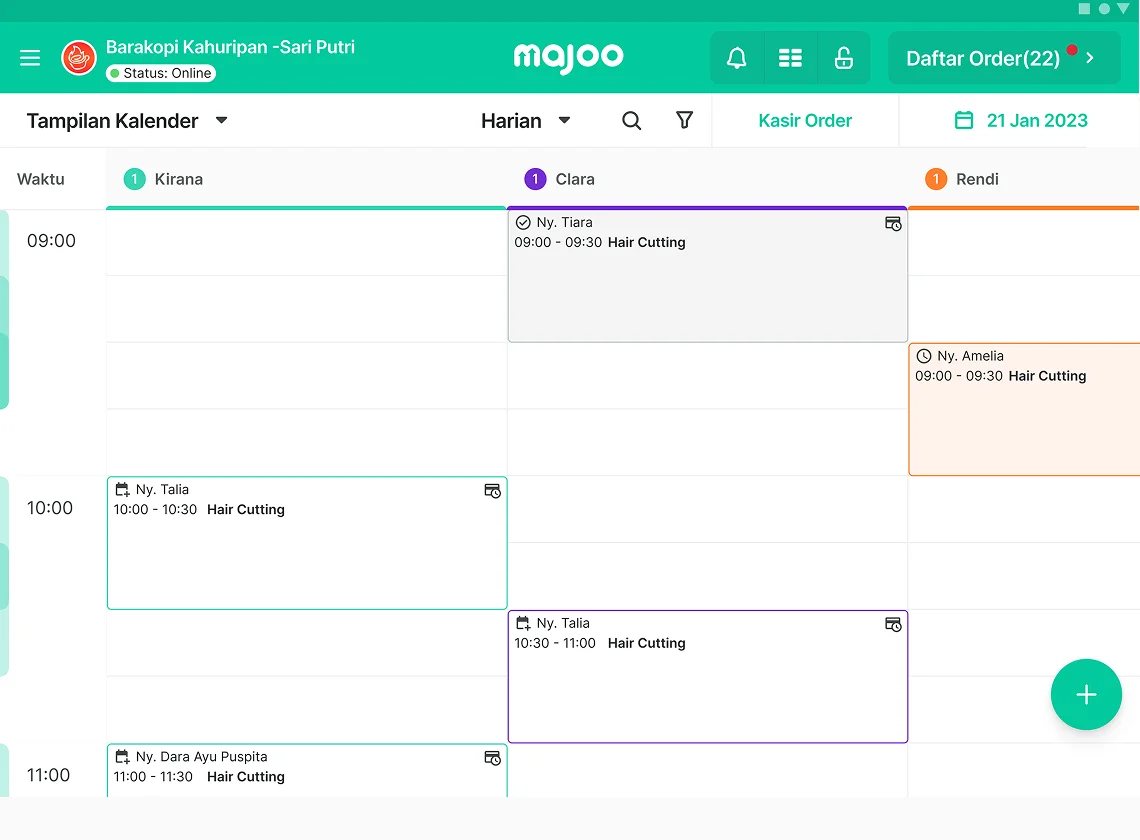Select the Clara staff column header
This screenshot has width=1140, height=840.
pyautogui.click(x=574, y=180)
